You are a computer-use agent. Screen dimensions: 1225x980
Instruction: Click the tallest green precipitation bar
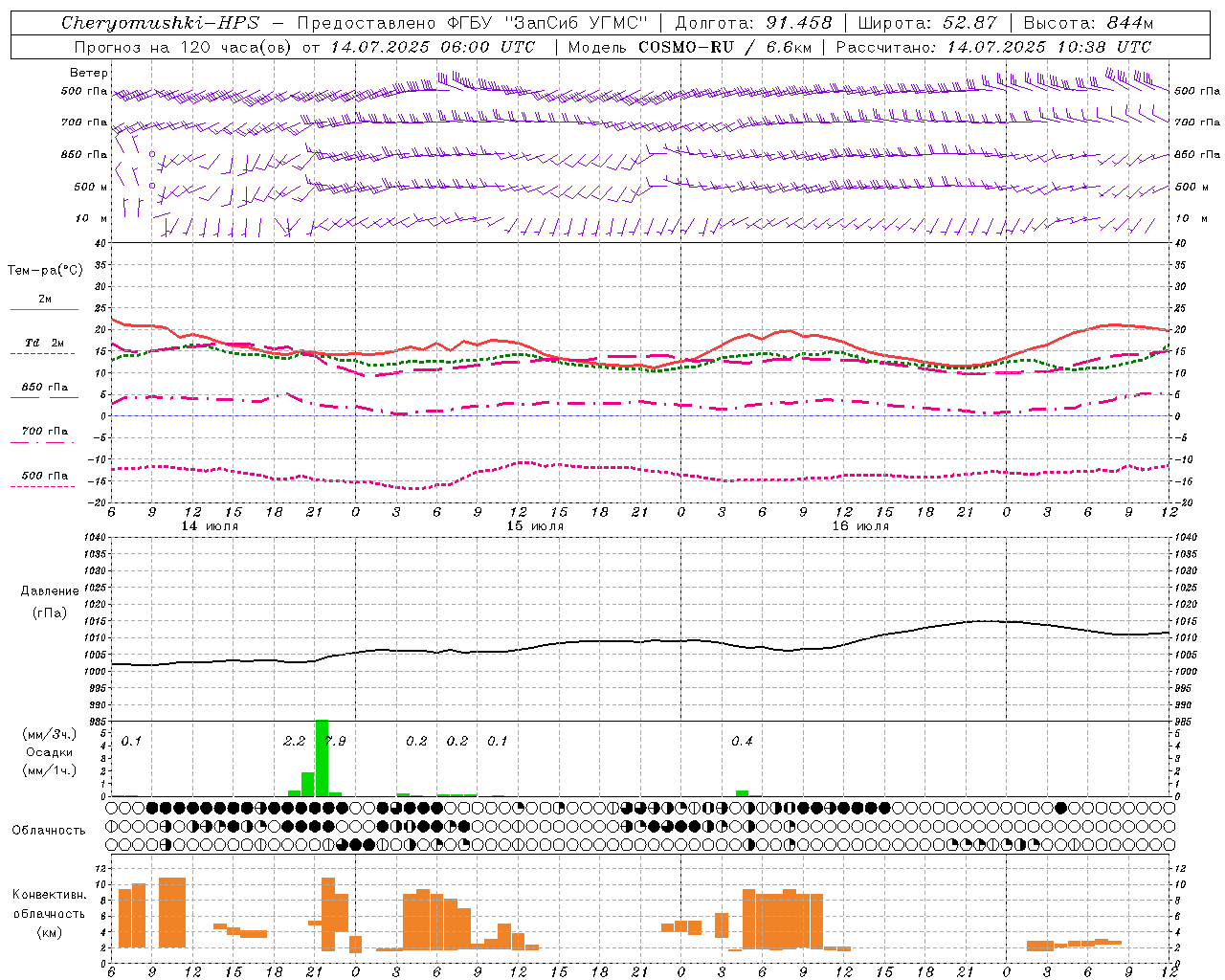pos(322,758)
